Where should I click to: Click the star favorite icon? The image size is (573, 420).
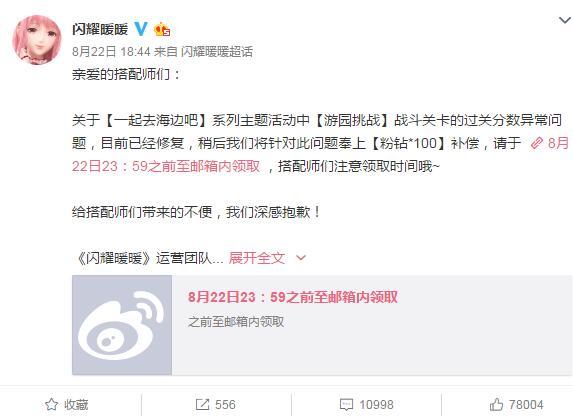[52, 404]
